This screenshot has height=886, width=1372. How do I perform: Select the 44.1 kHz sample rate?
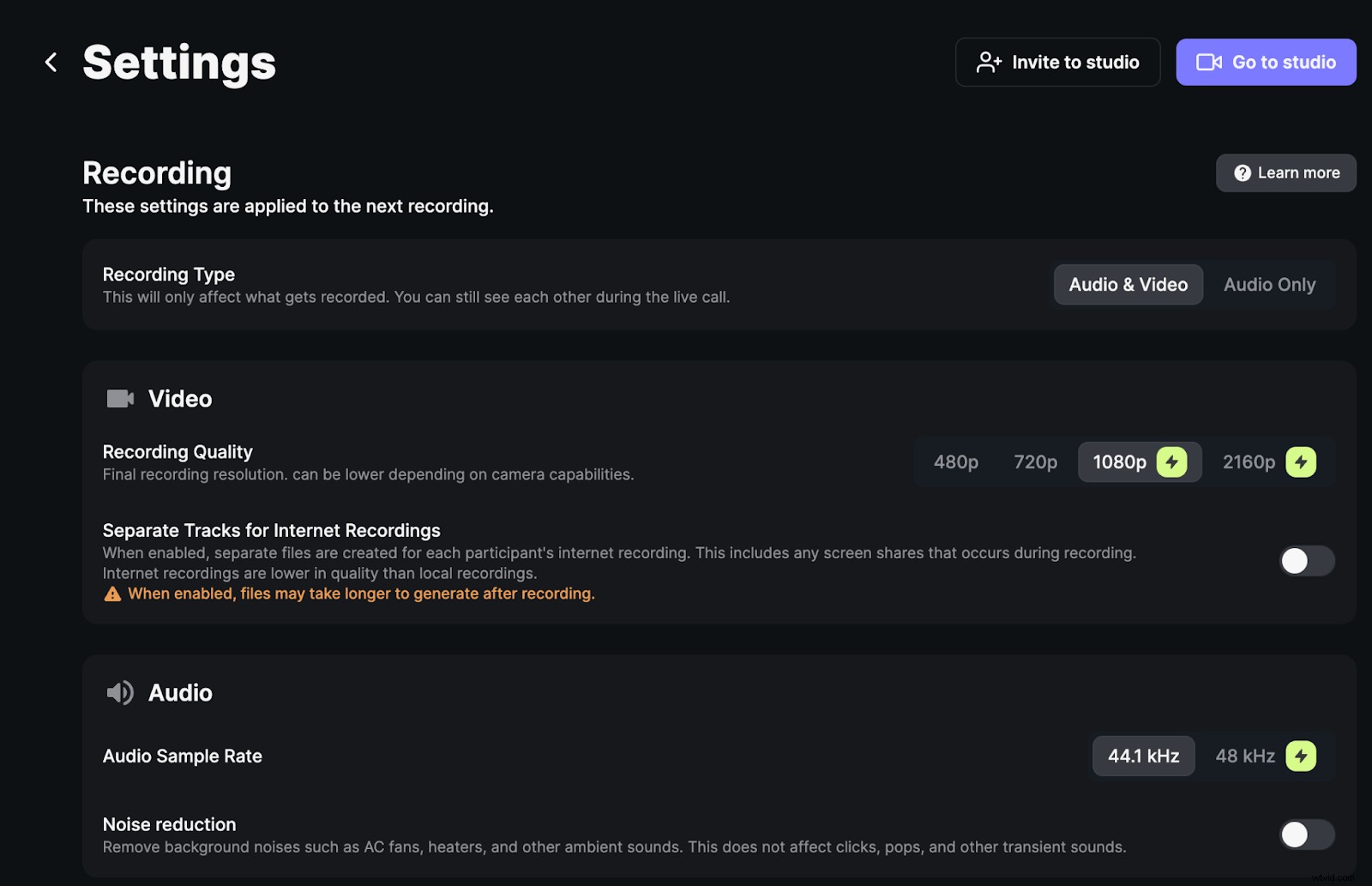(1143, 756)
